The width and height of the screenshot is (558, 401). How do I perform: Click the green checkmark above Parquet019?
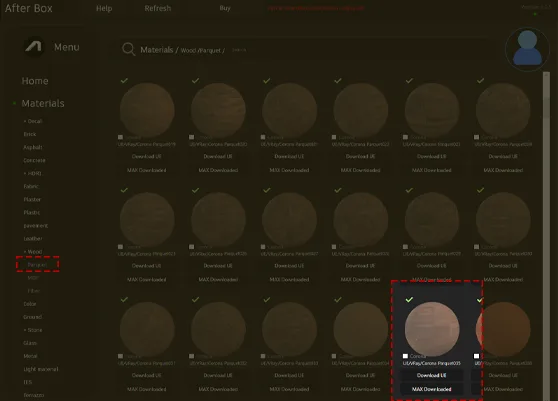124,81
